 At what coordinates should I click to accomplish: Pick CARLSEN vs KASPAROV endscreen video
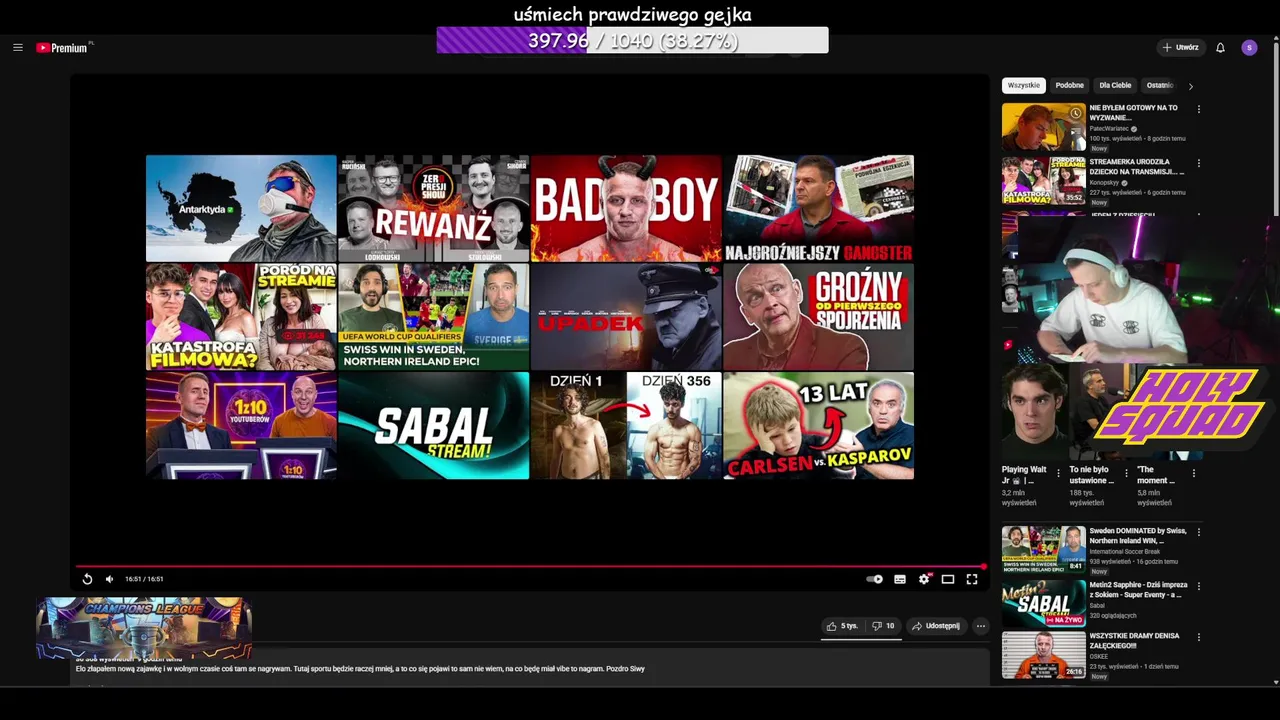point(818,425)
